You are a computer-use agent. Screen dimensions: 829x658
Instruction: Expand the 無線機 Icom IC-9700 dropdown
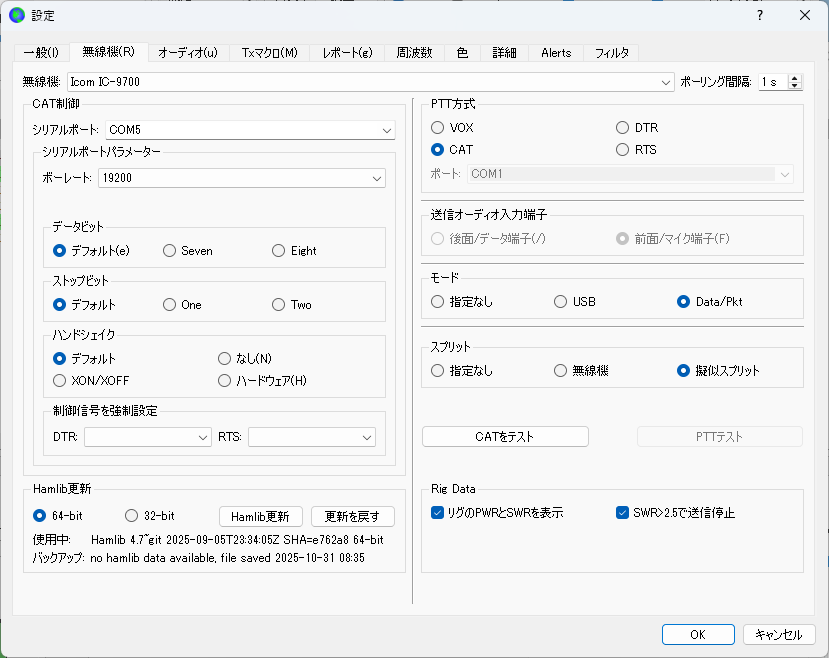tap(371, 82)
